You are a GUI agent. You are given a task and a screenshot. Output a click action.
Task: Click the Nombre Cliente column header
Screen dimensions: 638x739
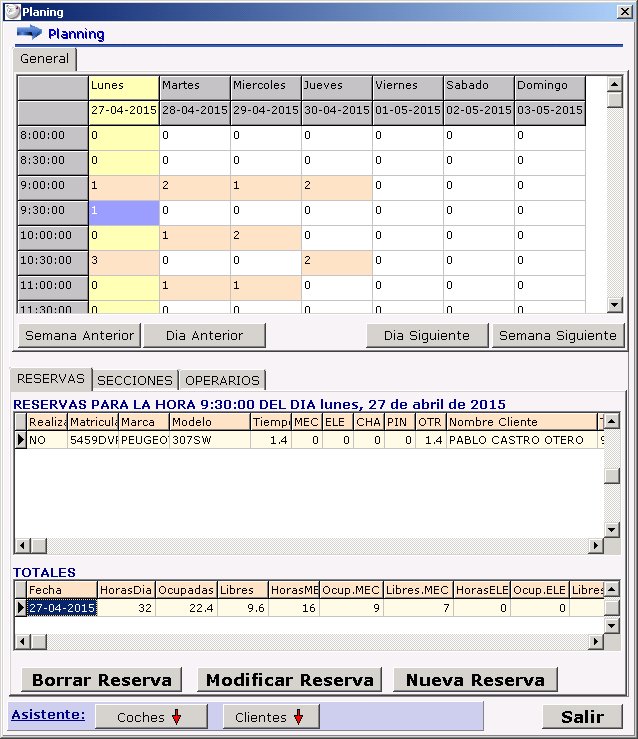[x=522, y=422]
